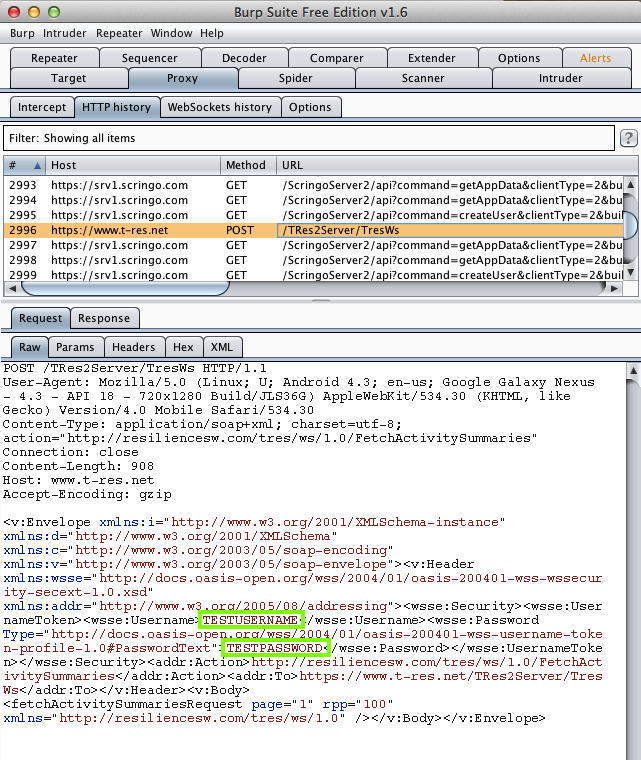Switch to the Repeater tab
Image resolution: width=641 pixels, height=760 pixels.
[x=54, y=58]
